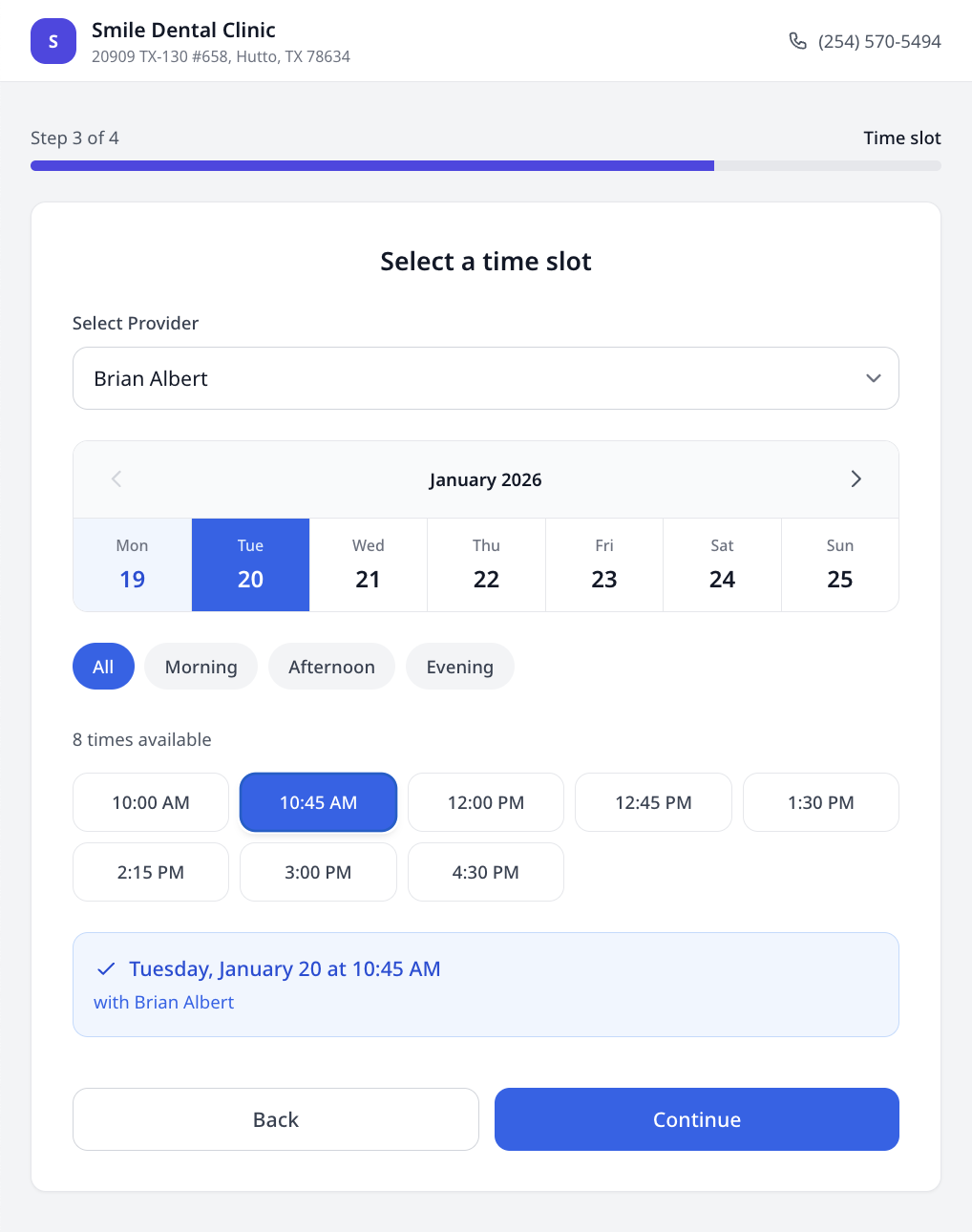Pick Friday January 23 on the calendar
972x1232 pixels.
tap(603, 564)
